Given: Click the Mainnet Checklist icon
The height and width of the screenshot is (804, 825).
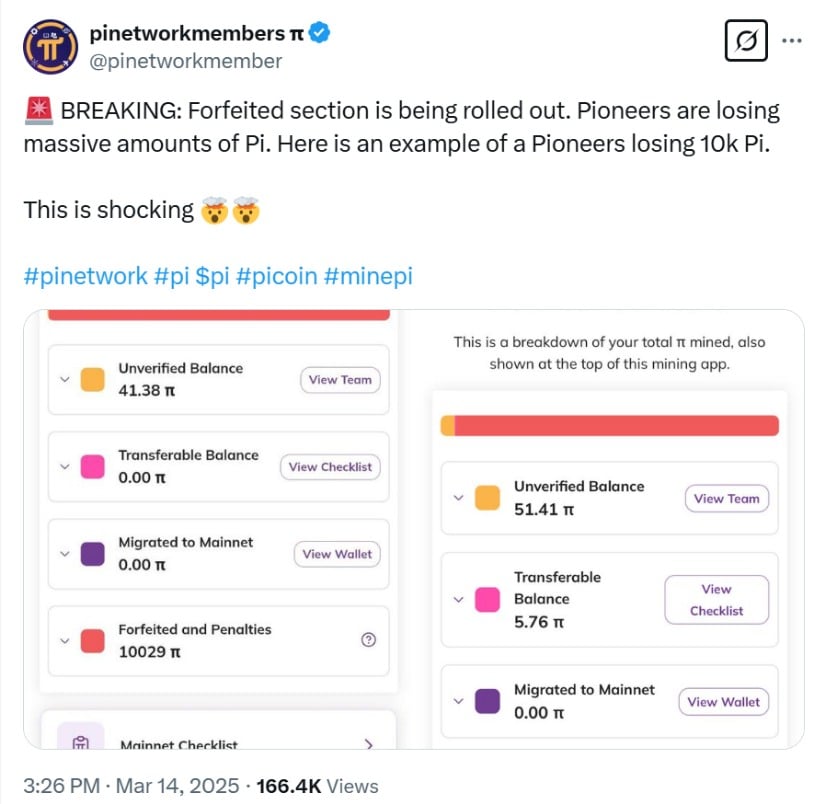Looking at the screenshot, I should (82, 742).
